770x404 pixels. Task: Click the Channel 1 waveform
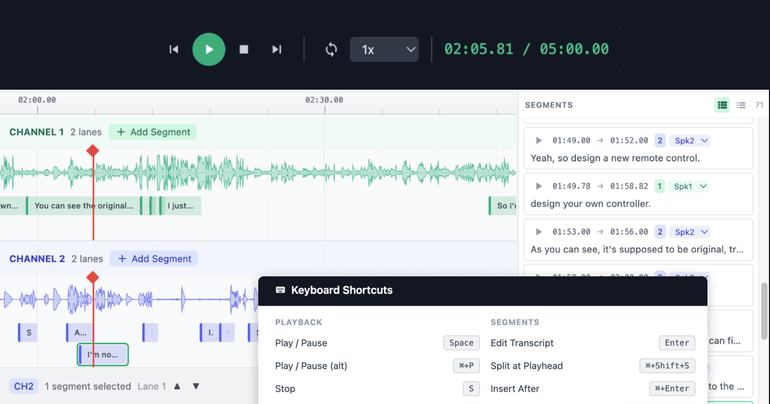258,172
